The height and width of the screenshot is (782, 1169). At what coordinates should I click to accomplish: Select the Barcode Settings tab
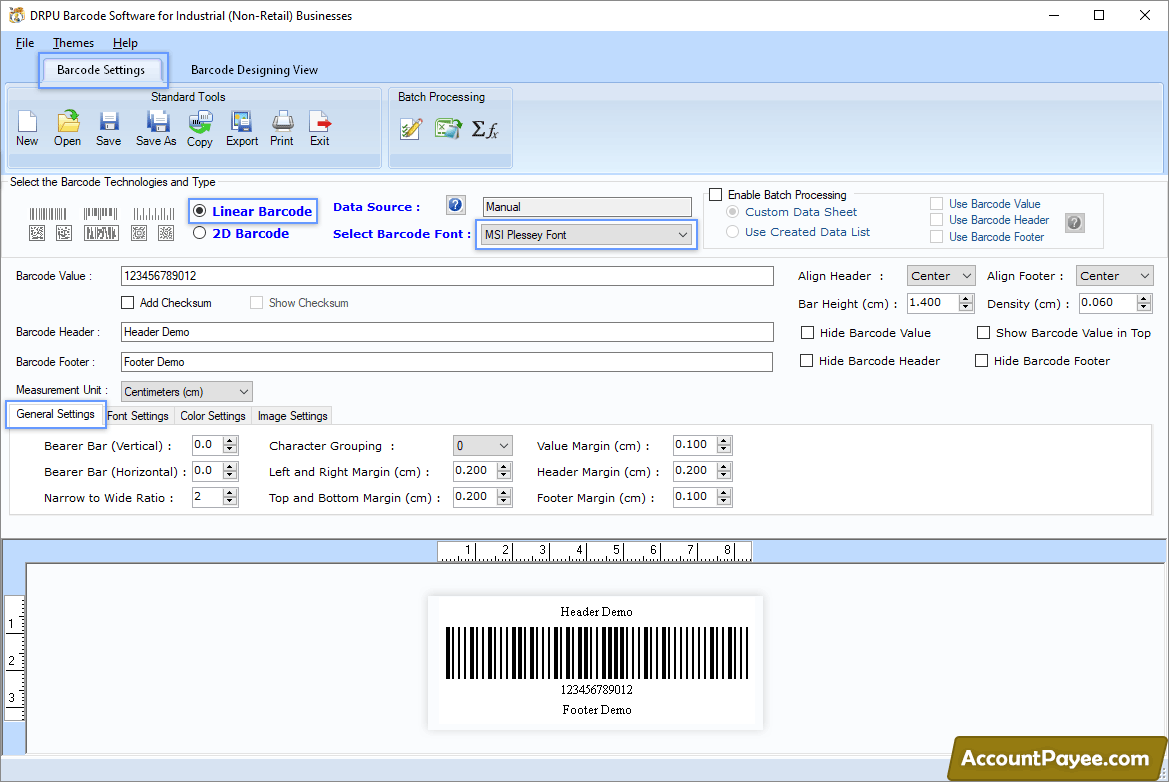point(101,69)
